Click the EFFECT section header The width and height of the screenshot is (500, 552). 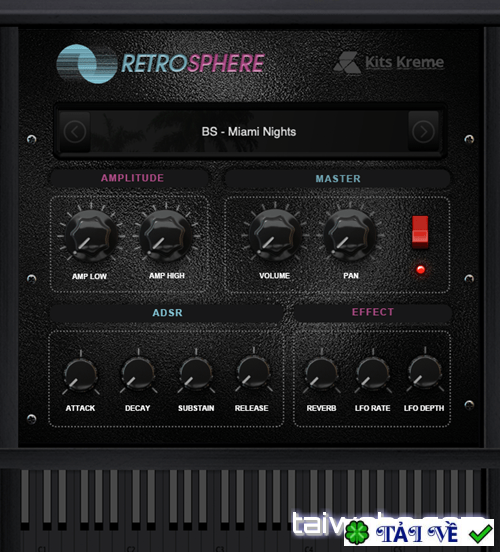[x=373, y=312]
